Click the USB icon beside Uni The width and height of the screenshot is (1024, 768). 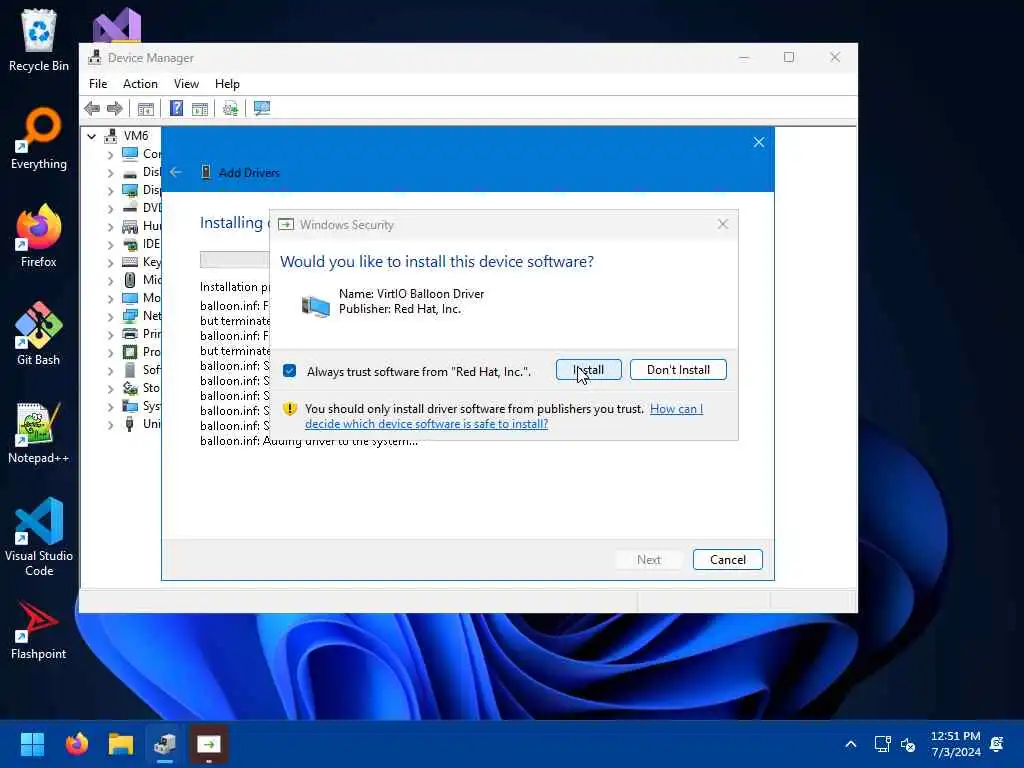point(130,424)
